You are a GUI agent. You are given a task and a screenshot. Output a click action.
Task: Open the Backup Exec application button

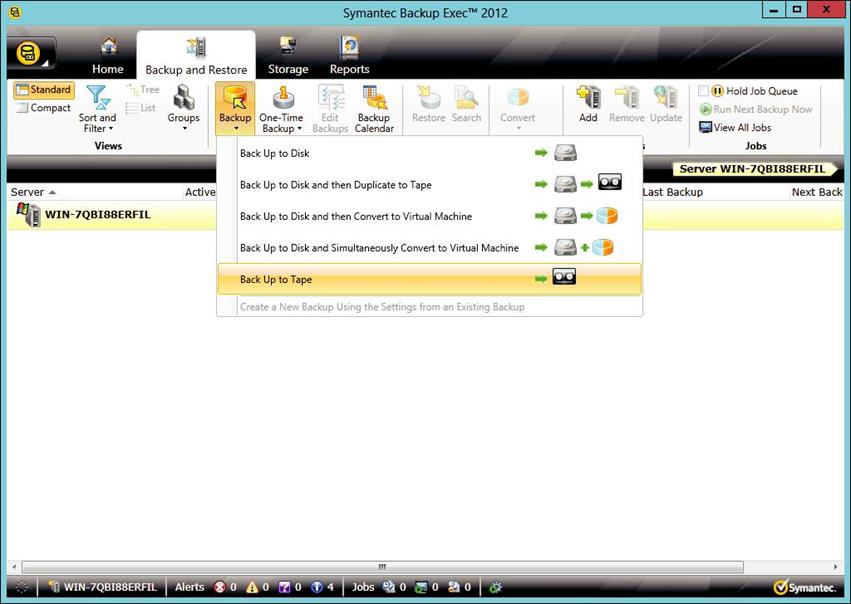tap(31, 54)
